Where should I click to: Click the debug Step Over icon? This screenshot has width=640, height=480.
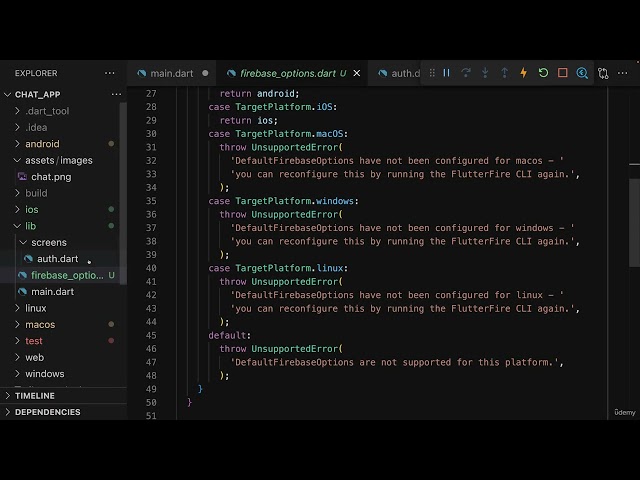(x=466, y=73)
